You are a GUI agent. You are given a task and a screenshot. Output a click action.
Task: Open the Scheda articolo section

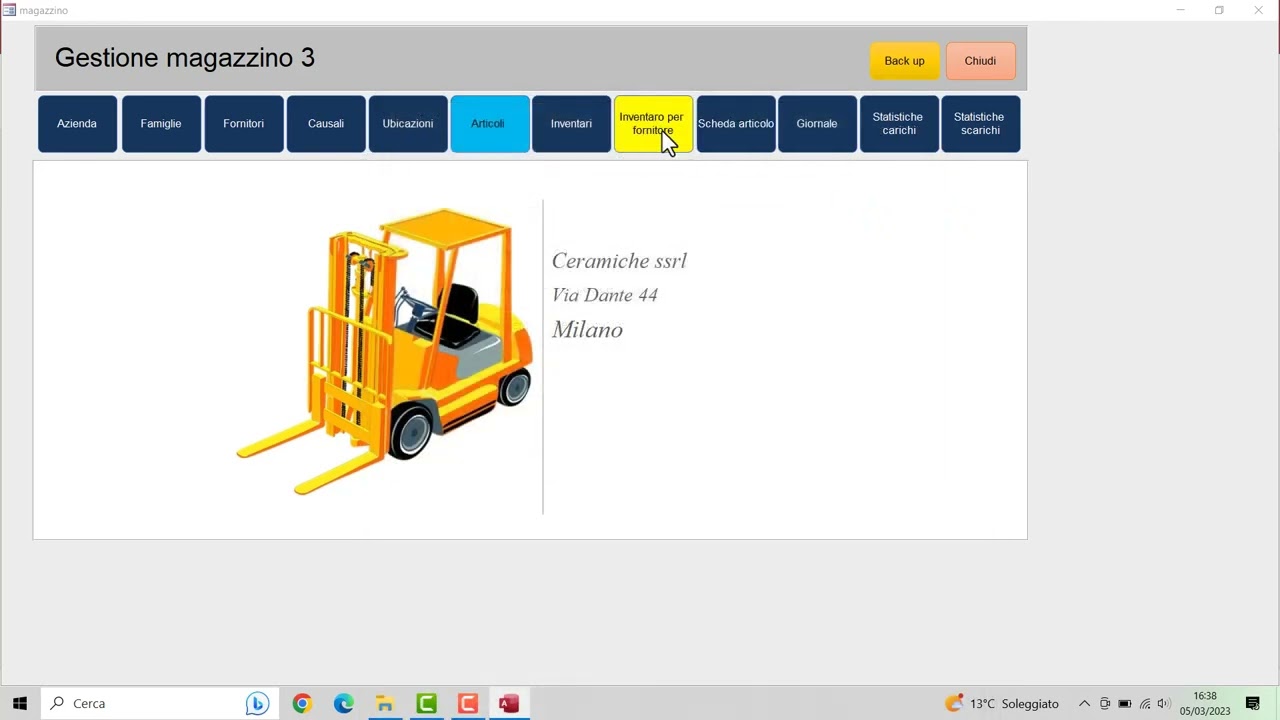click(x=736, y=124)
